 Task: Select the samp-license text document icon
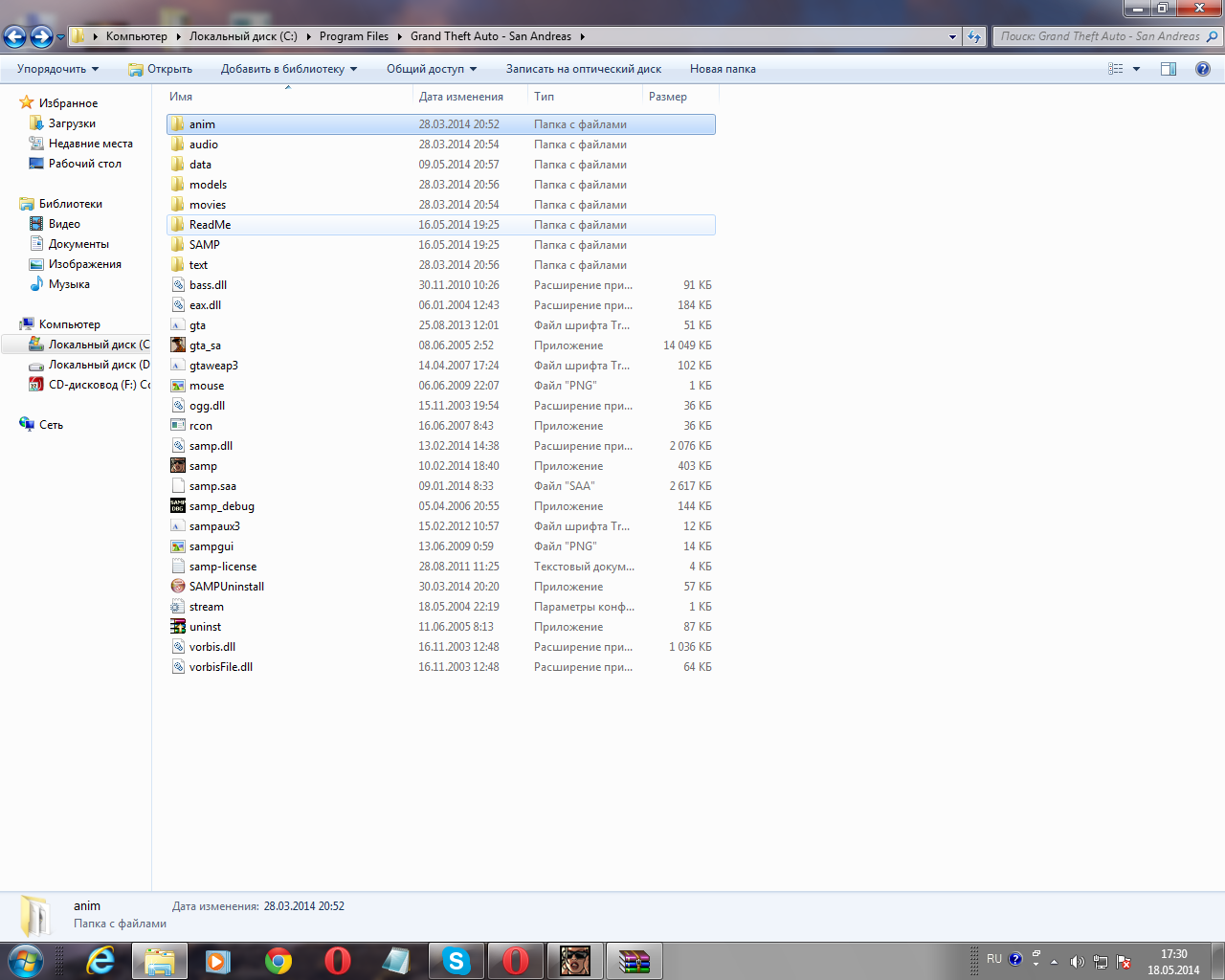point(178,567)
